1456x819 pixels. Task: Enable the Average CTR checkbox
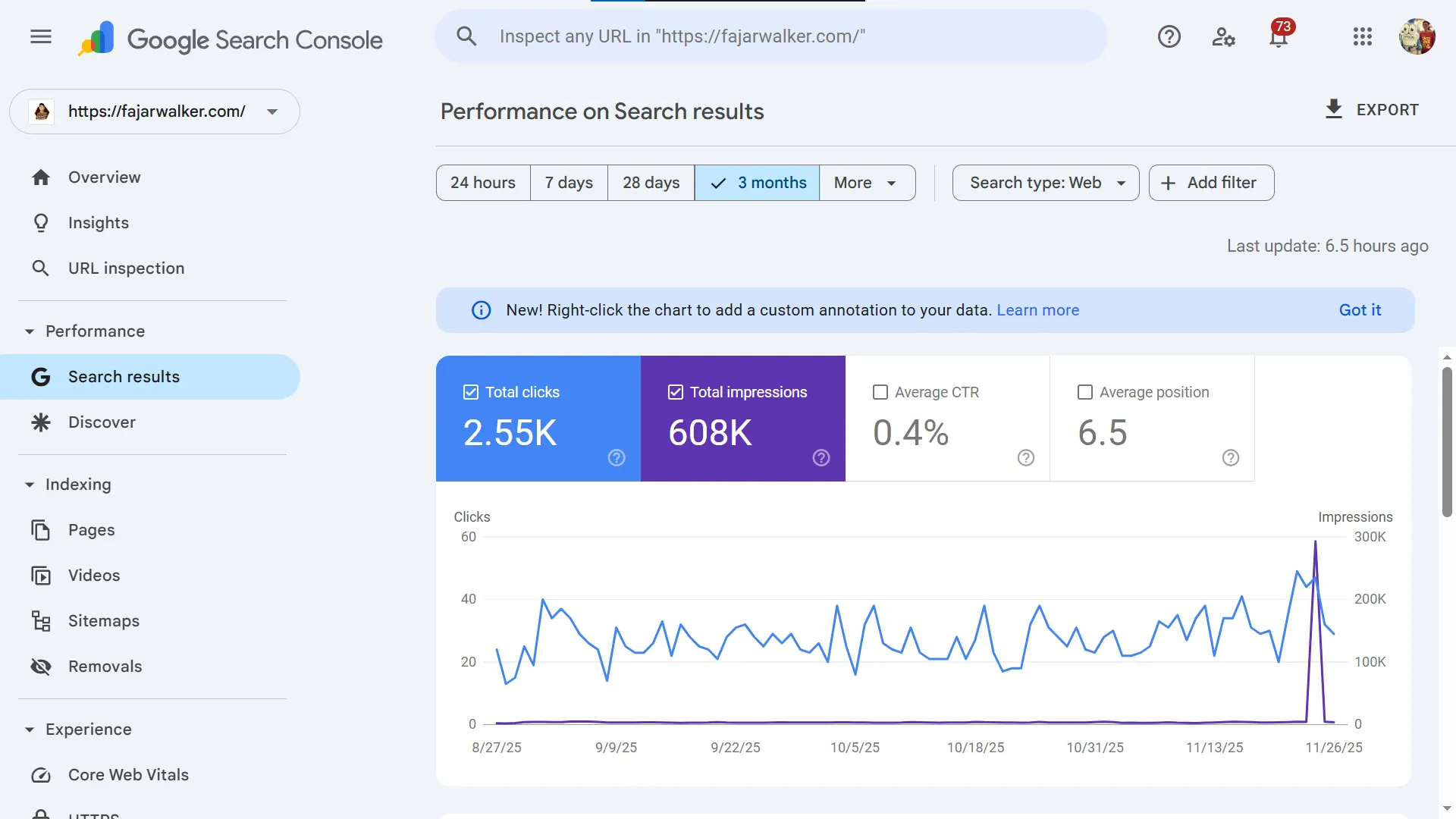click(x=880, y=392)
